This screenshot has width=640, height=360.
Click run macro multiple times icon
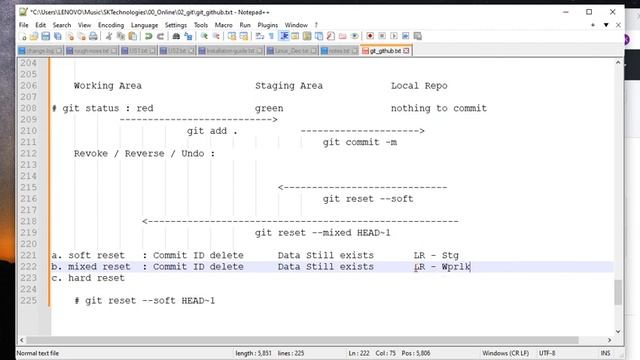click(x=406, y=36)
